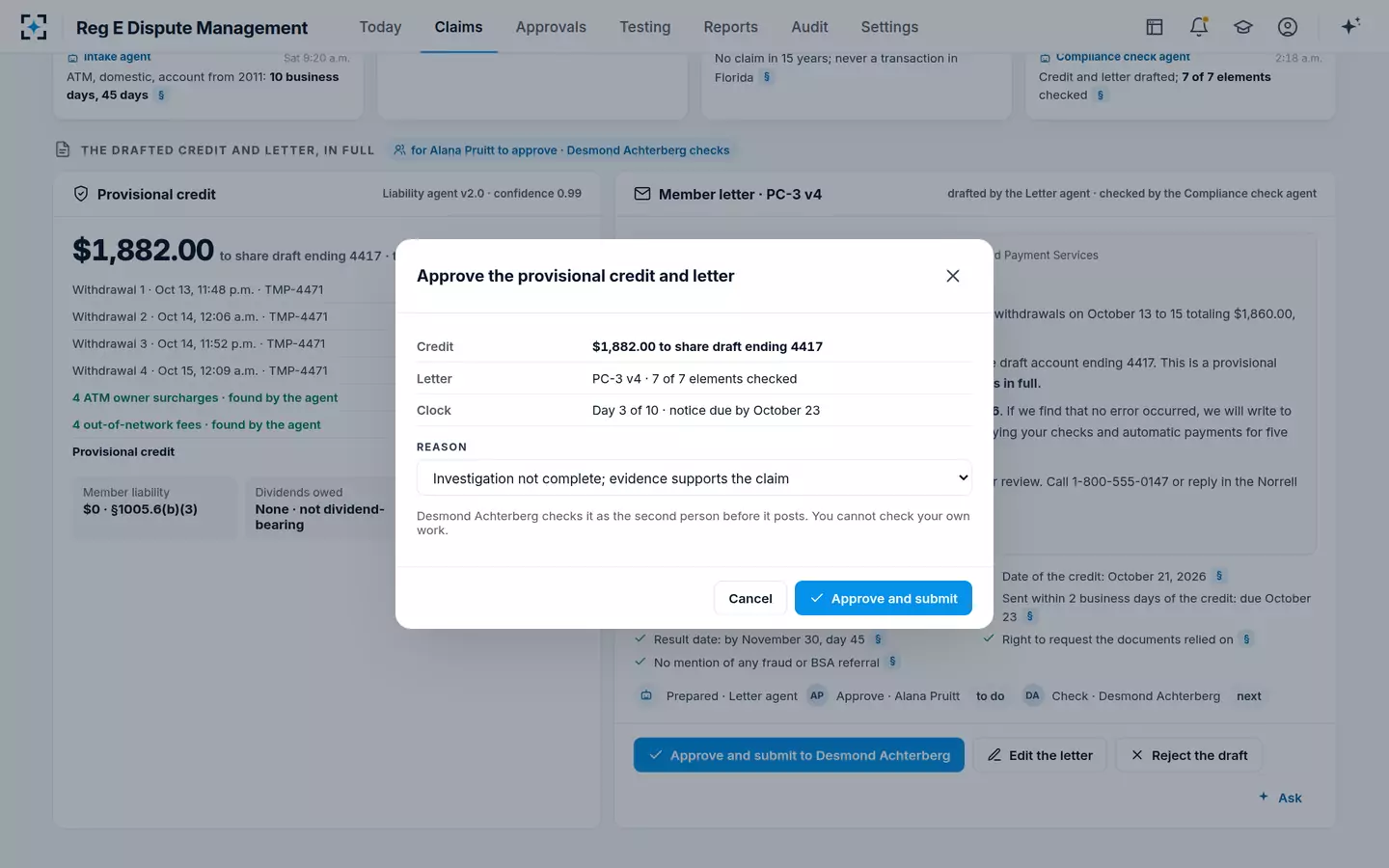Click 'Approve and submit to Desmond Achterberg' button
The height and width of the screenshot is (868, 1389).
tap(799, 755)
